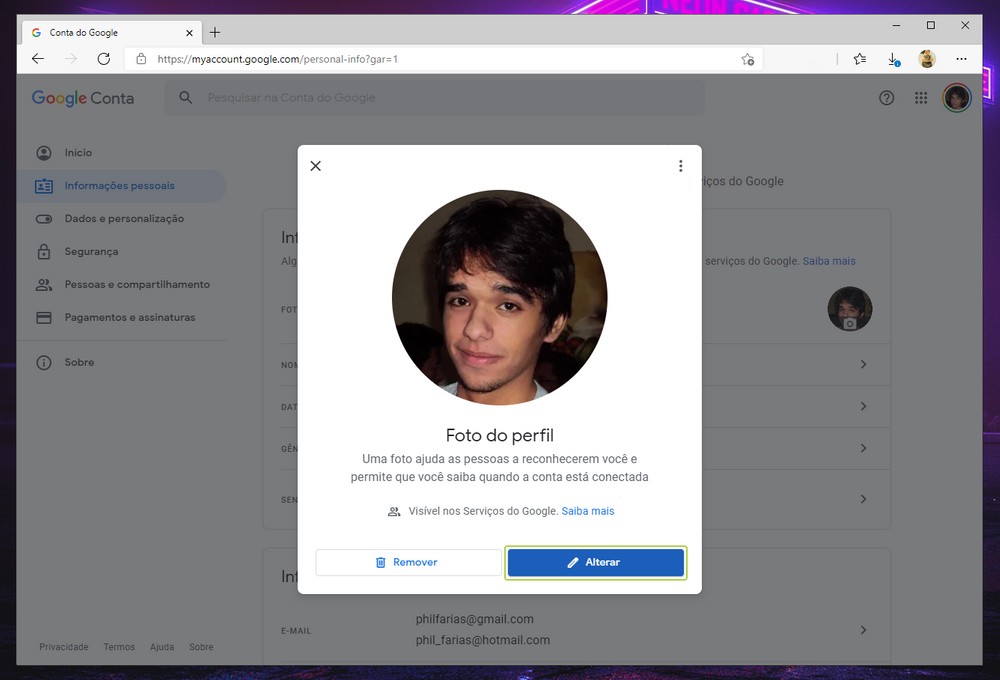Screen dimensions: 1000x680
Task: Click the browser refresh icon
Action: [x=103, y=59]
